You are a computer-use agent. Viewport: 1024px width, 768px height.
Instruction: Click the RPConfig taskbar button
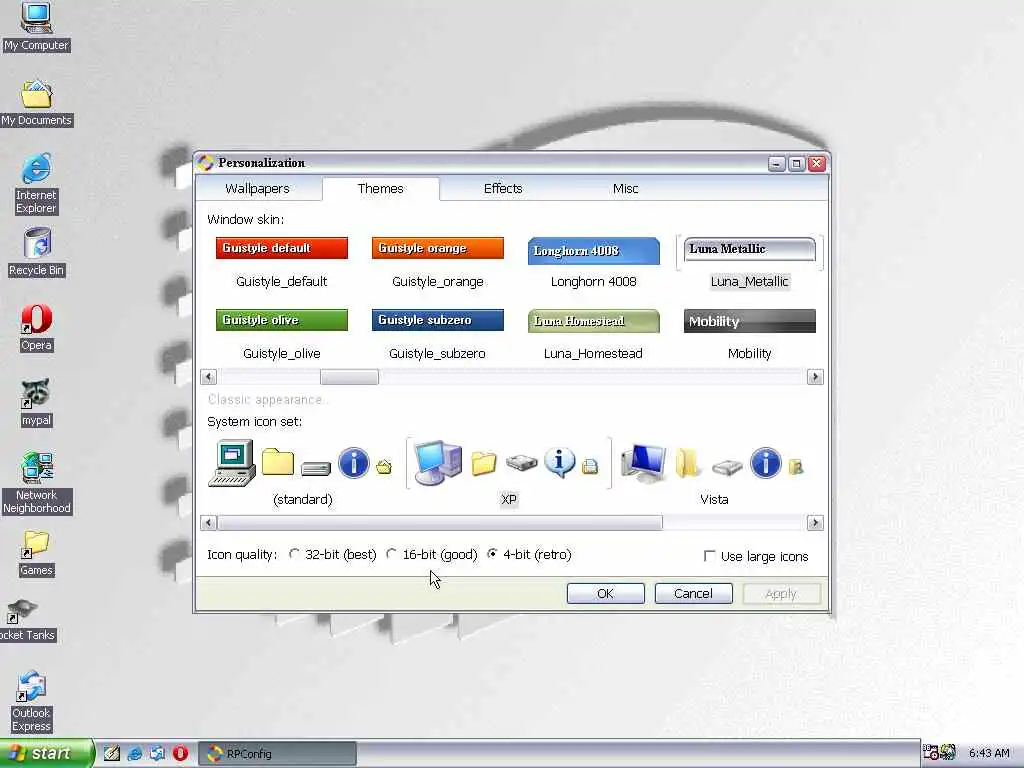pyautogui.click(x=278, y=754)
